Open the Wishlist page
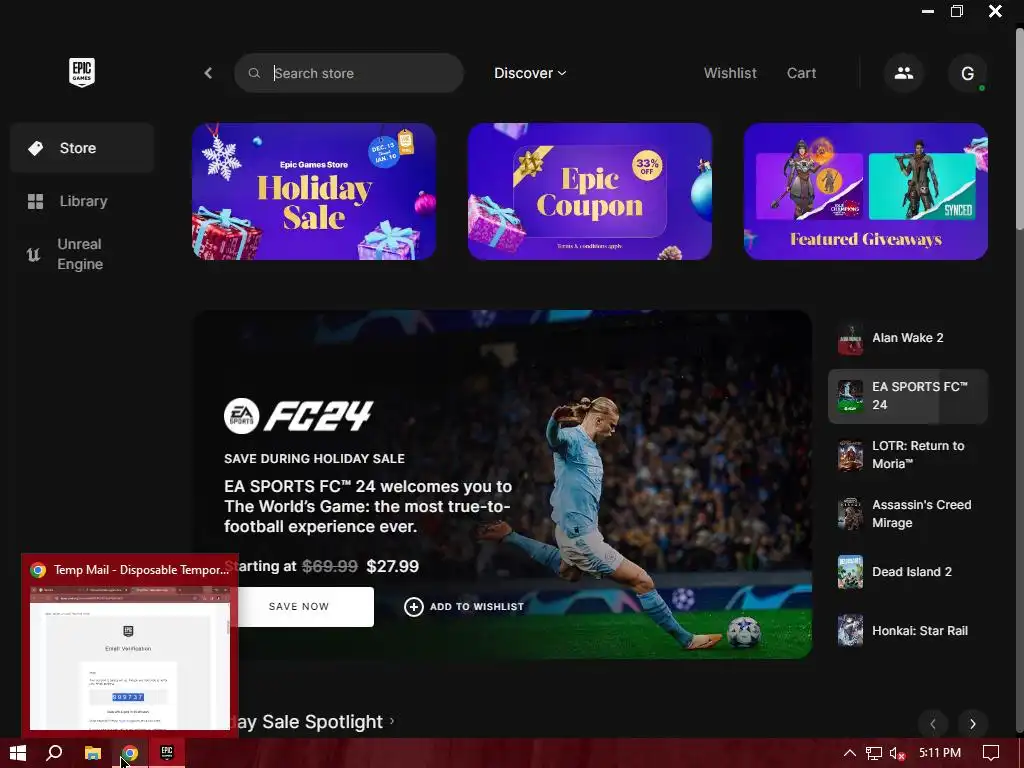Screen dimensions: 1024x768 (x=730, y=73)
